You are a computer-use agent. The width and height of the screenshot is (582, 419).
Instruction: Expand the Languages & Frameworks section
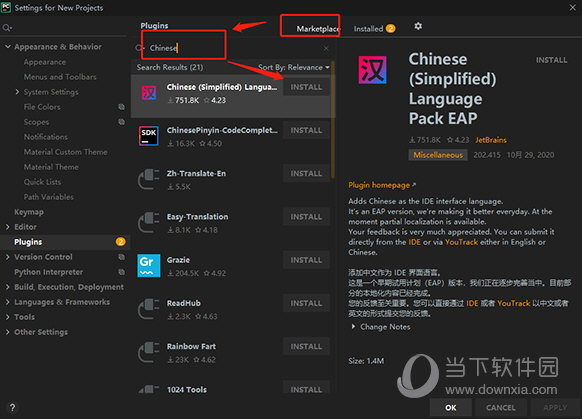[7, 302]
